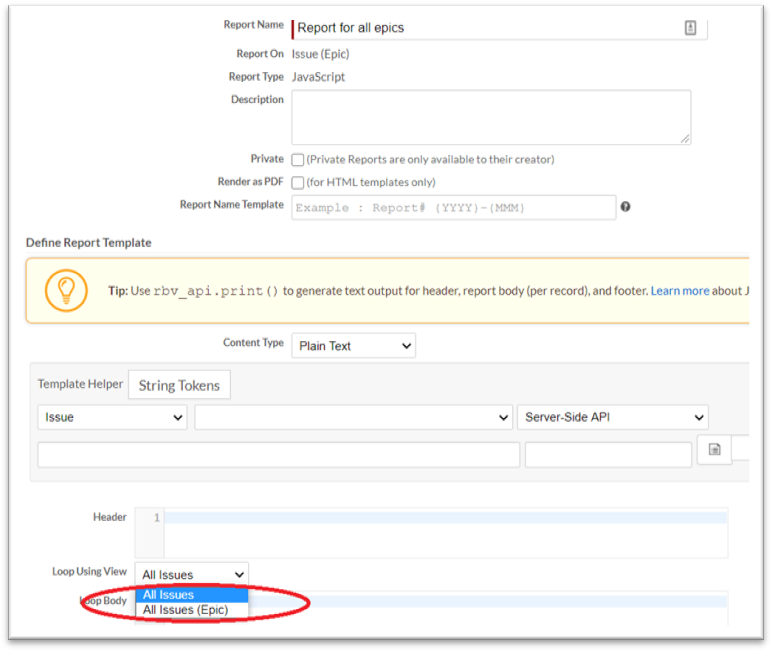Click the document icon next to token field

coord(714,450)
